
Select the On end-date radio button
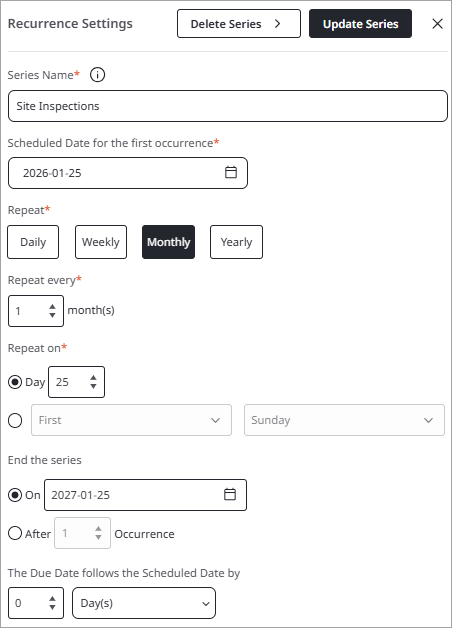coord(15,495)
